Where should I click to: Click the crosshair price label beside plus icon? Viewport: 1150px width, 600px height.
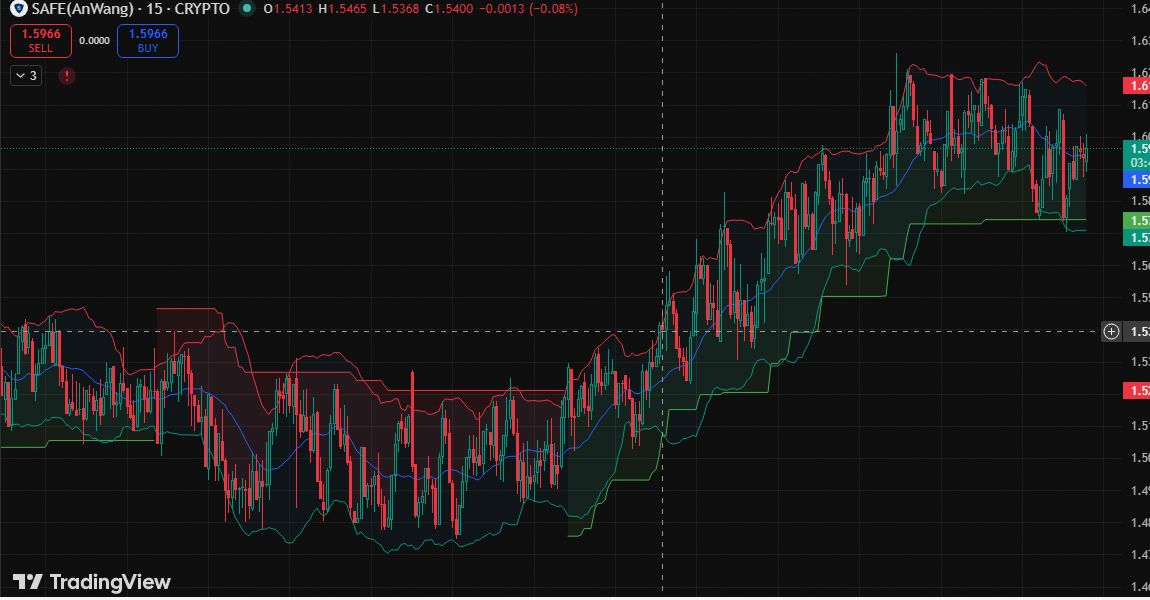[x=1138, y=332]
